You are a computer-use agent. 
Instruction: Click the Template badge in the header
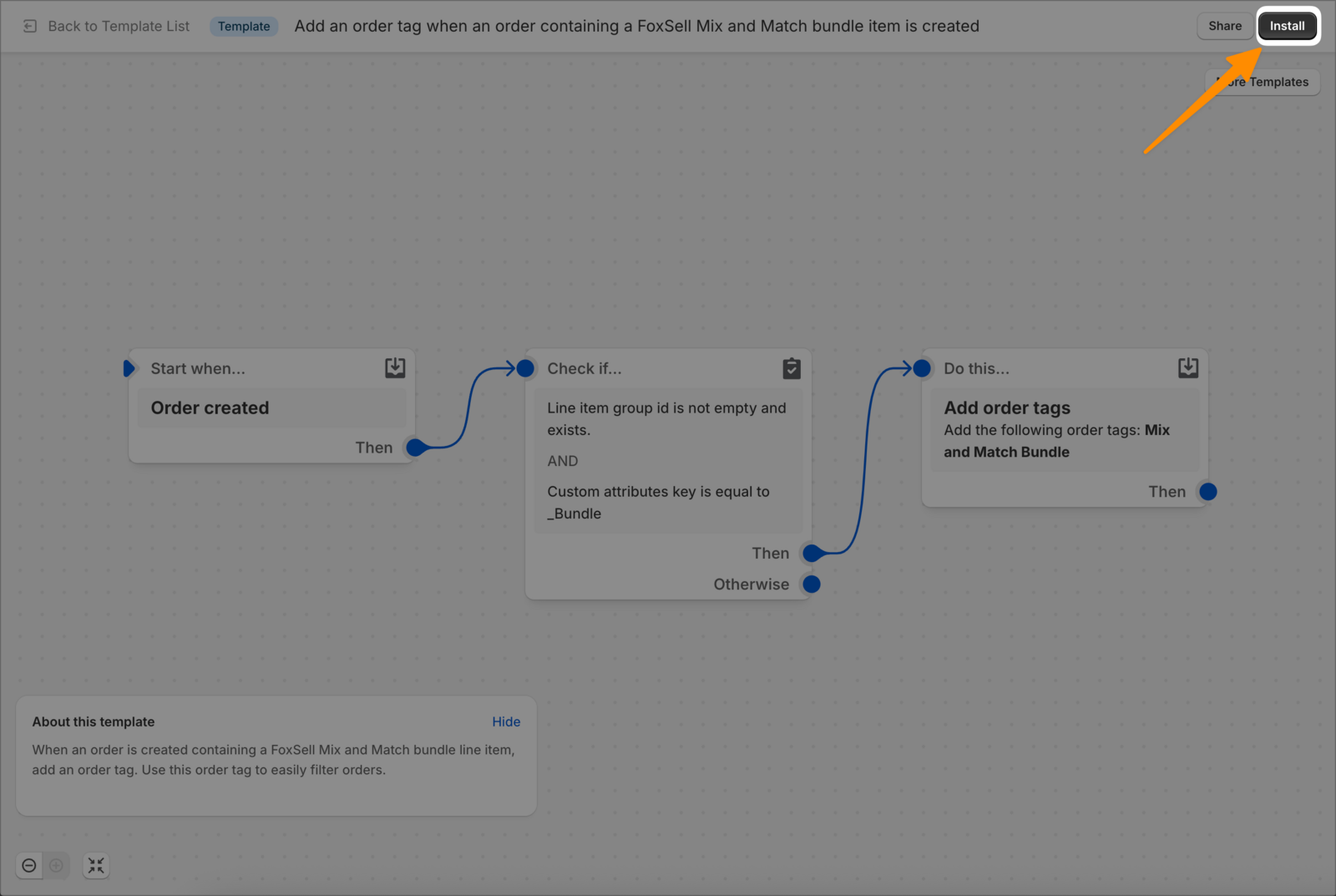coord(244,26)
